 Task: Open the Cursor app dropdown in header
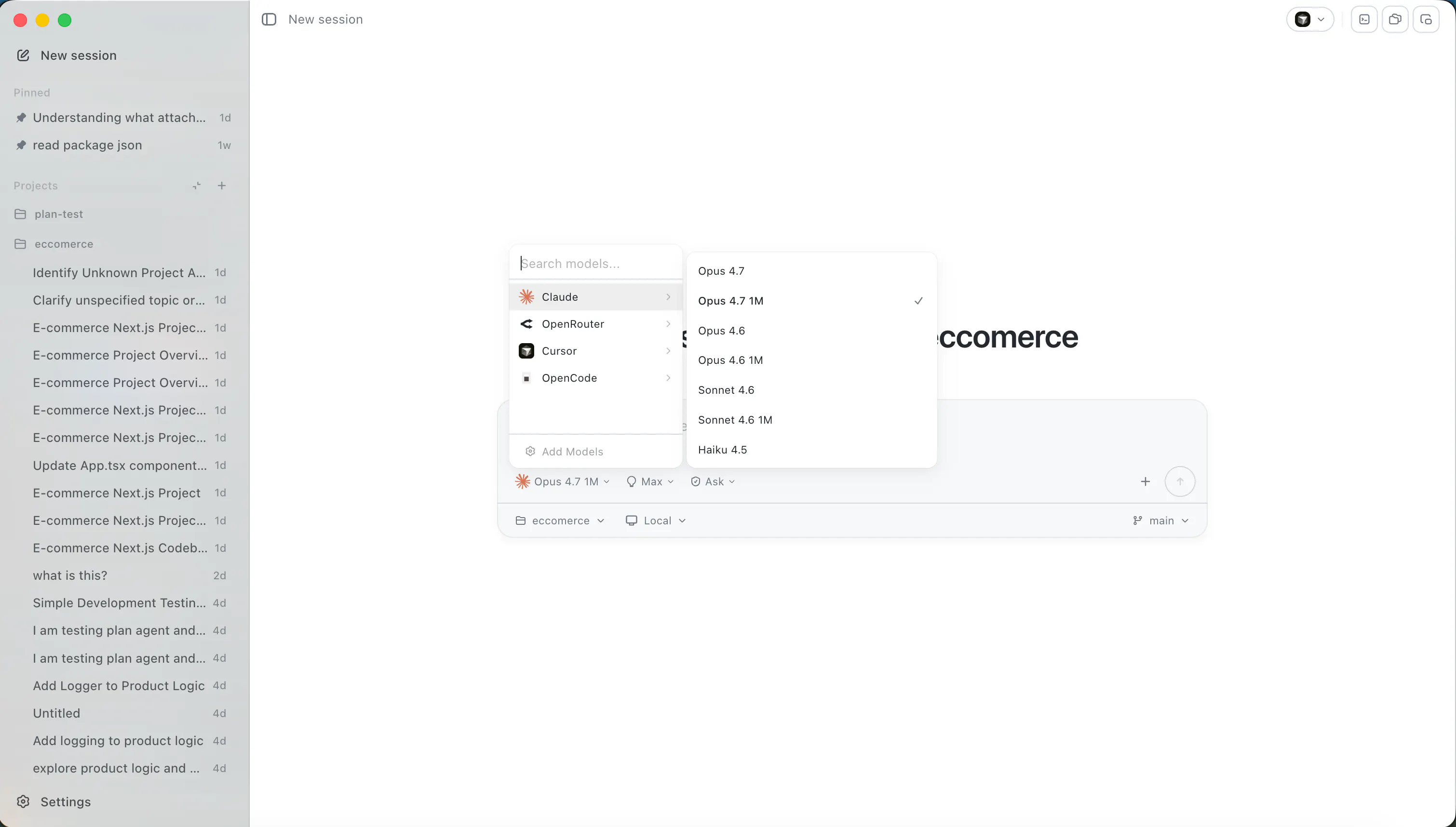pyautogui.click(x=1310, y=19)
